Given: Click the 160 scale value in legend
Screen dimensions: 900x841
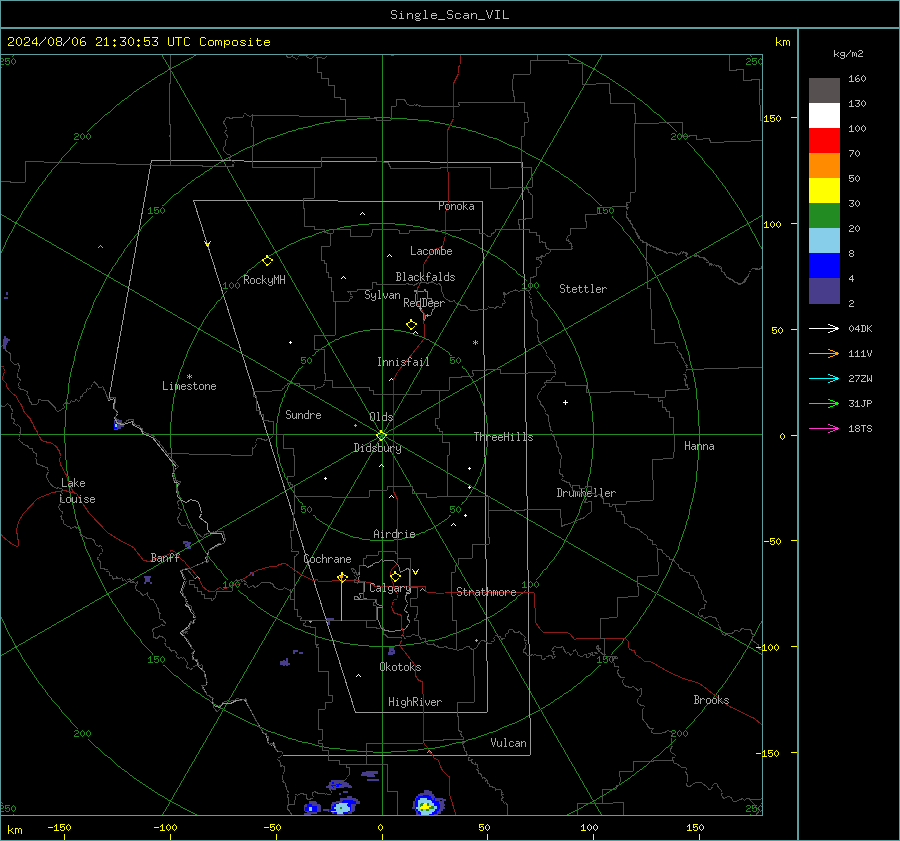Looking at the screenshot, I should coord(857,79).
